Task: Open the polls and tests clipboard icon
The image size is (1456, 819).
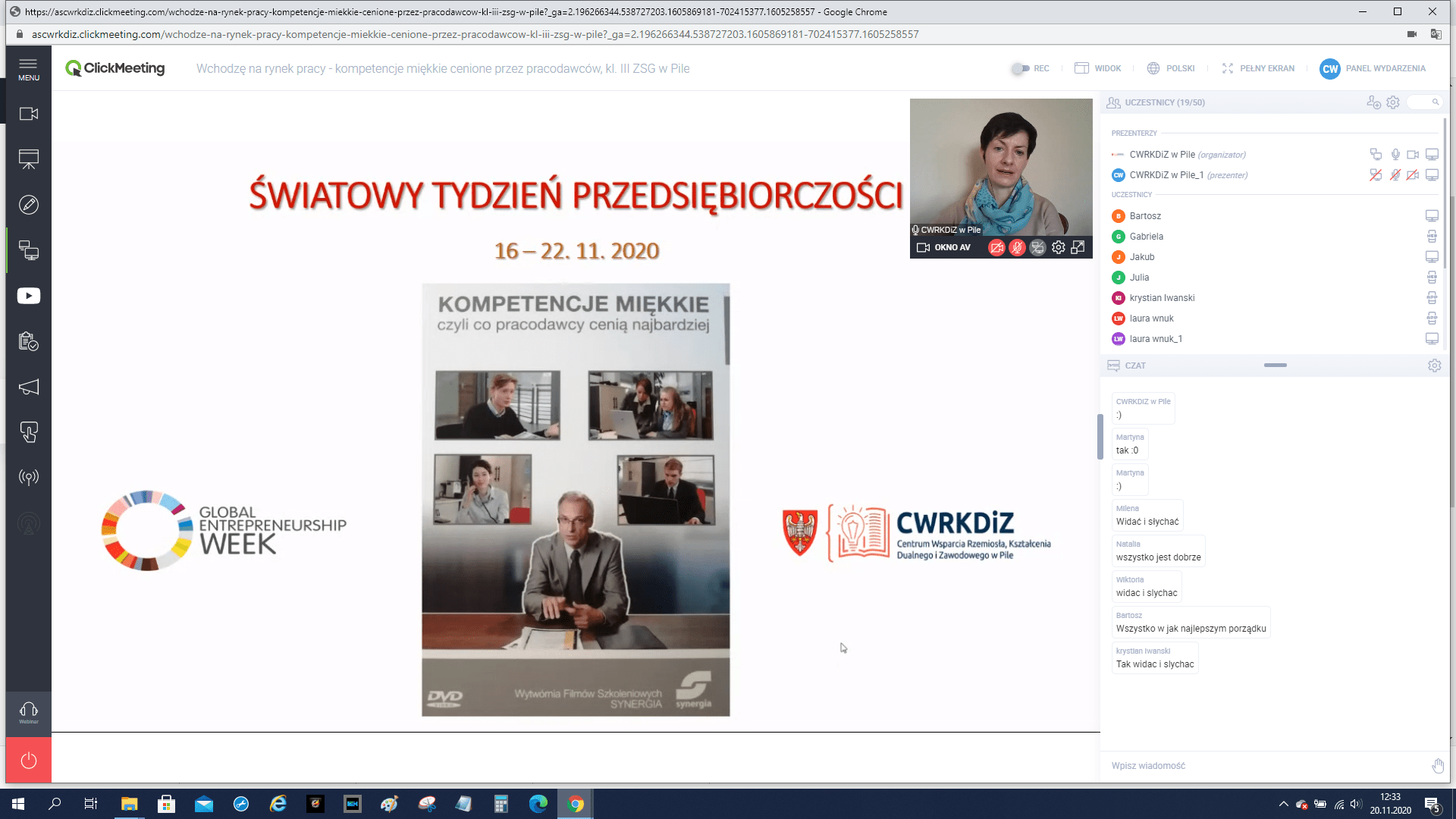Action: click(x=29, y=341)
